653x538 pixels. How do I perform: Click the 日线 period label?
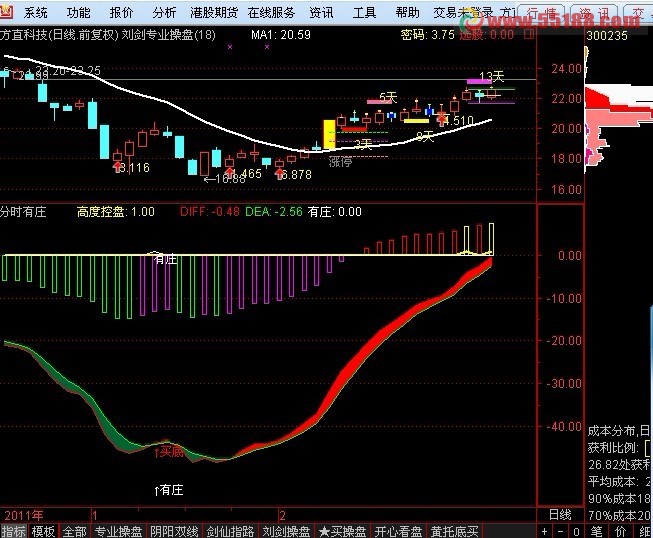(x=560, y=515)
